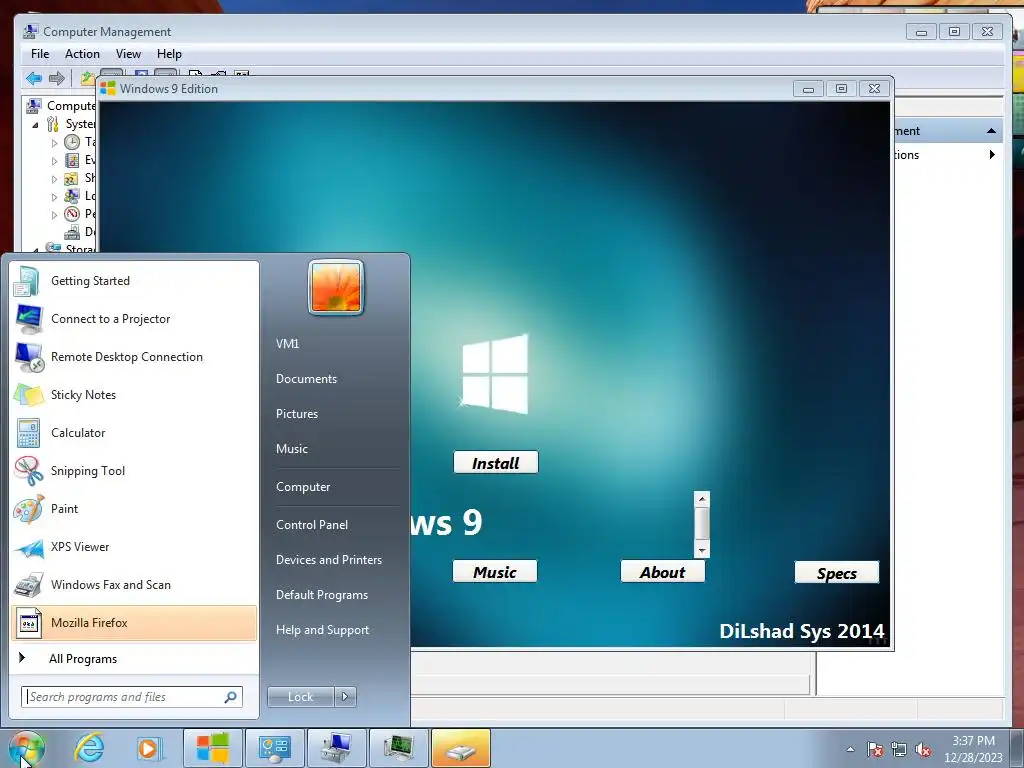Open File menu in Computer Management
This screenshot has width=1024, height=768.
coord(40,54)
